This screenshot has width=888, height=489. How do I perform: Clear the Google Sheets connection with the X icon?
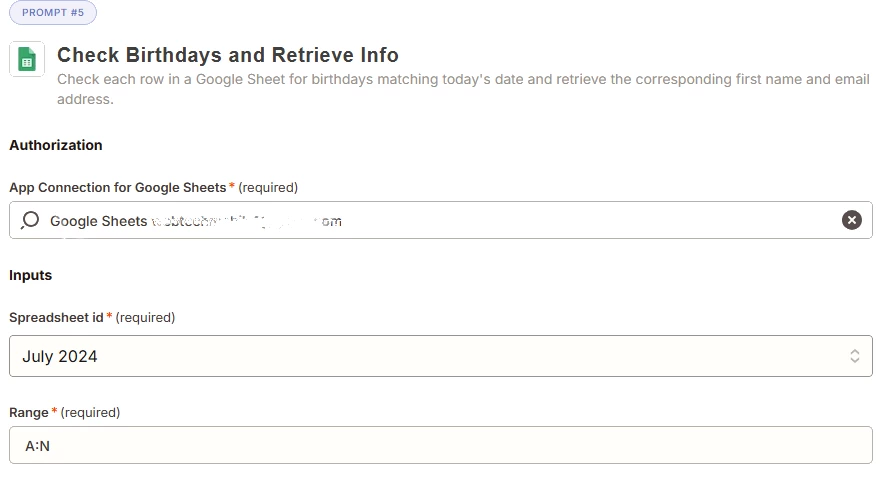[x=851, y=220]
